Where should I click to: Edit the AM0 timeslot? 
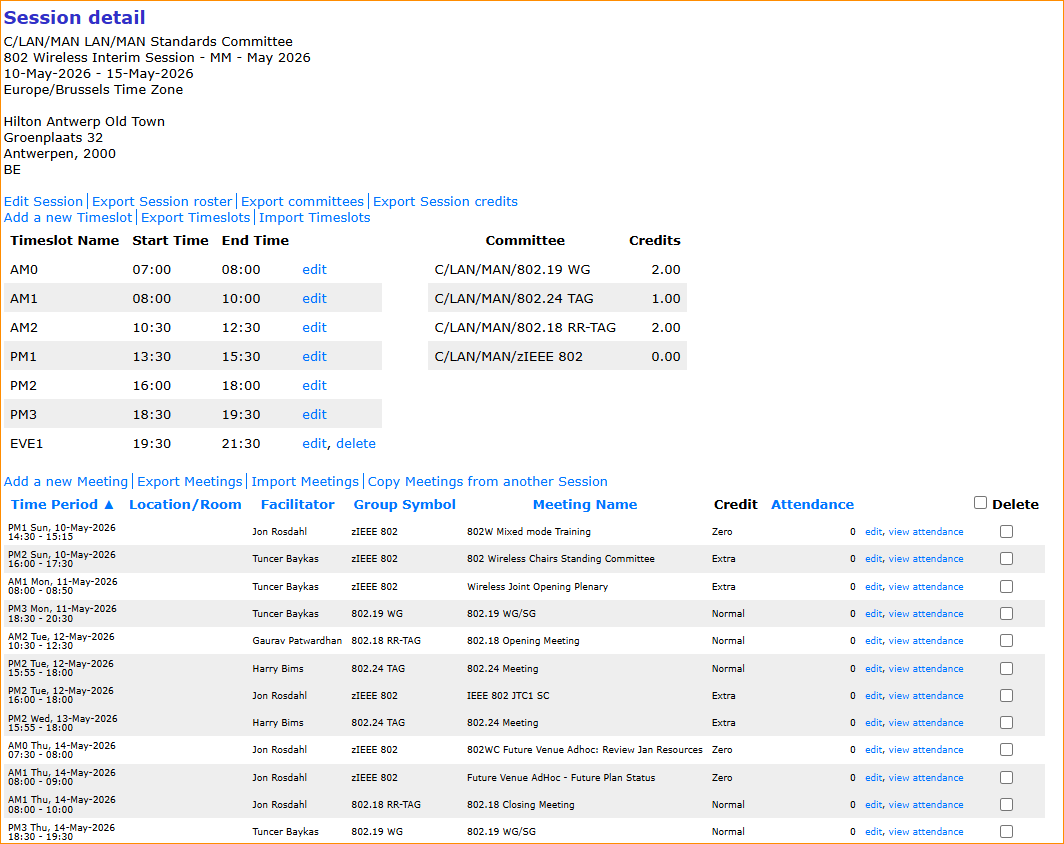[314, 270]
